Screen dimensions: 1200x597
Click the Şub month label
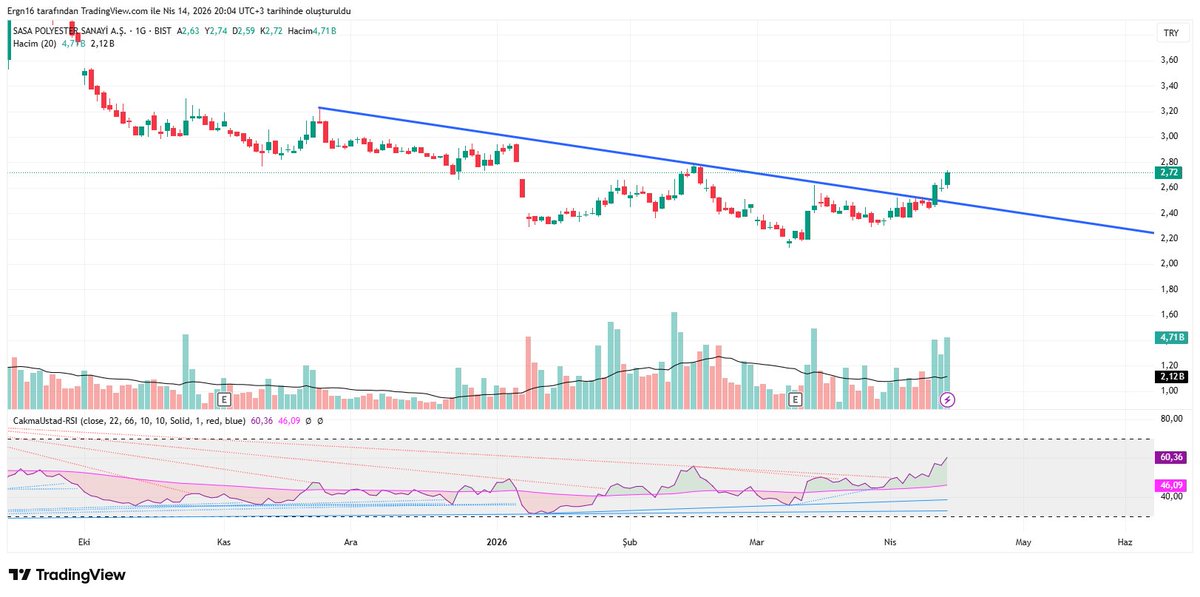tap(629, 542)
